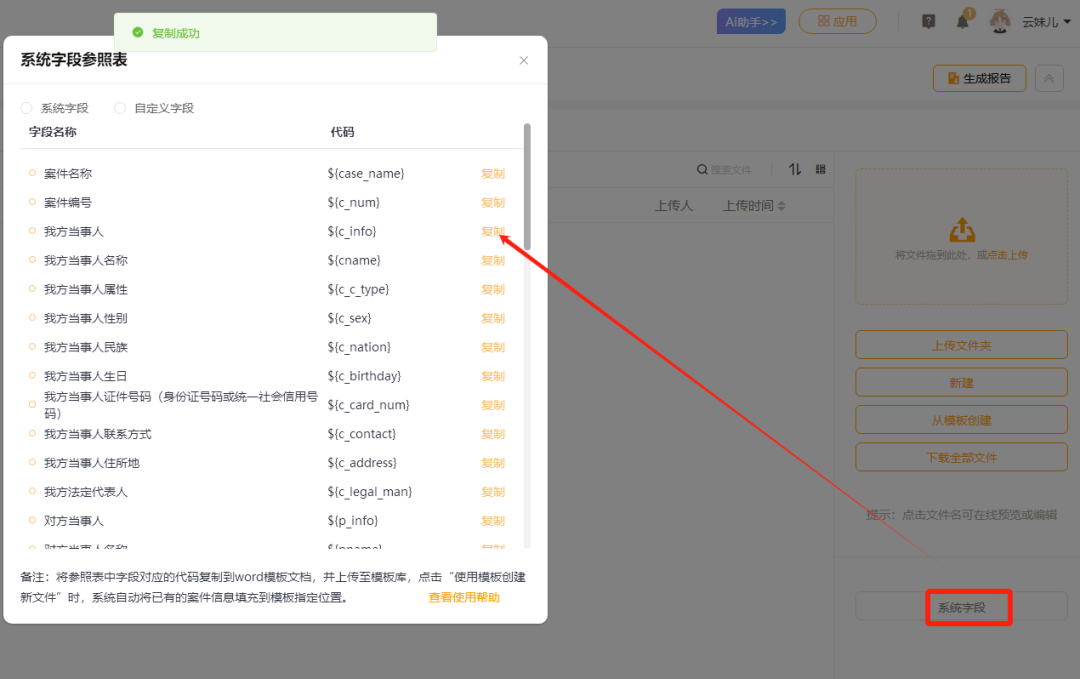Image resolution: width=1080 pixels, height=679 pixels.
Task: Click the 从模板创建 button
Action: (x=961, y=420)
